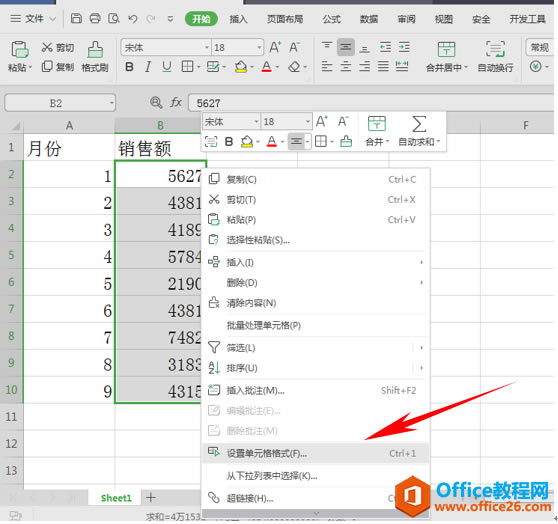558x524 pixels.
Task: Click the Undo arrow icon
Action: tap(133, 19)
